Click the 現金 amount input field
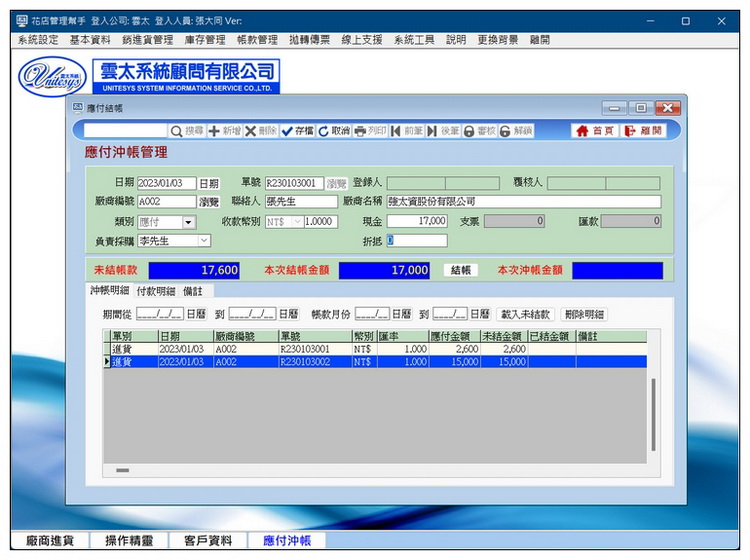Viewport: 750px width, 560px height. 417,222
